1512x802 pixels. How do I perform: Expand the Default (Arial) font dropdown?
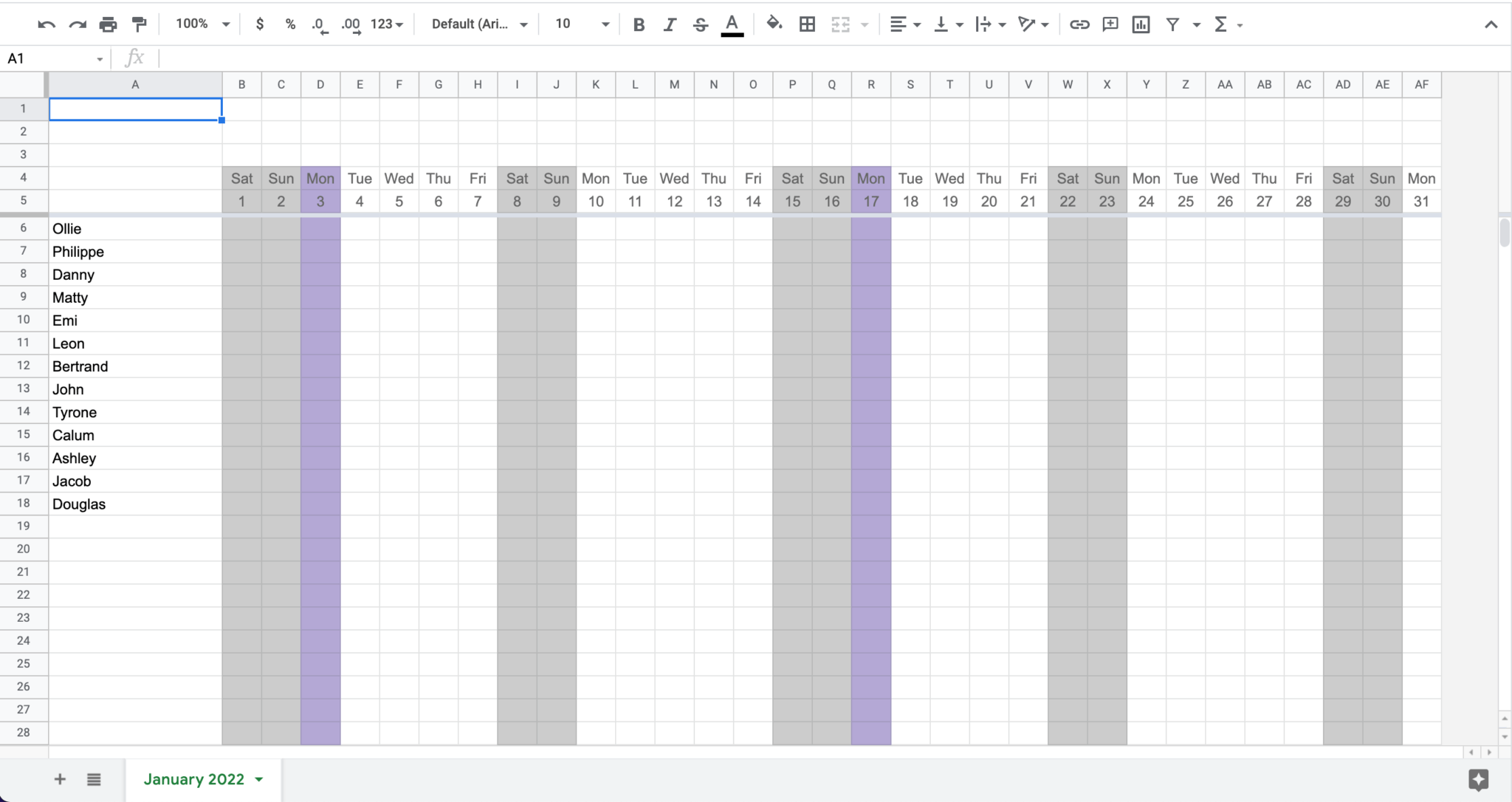479,24
